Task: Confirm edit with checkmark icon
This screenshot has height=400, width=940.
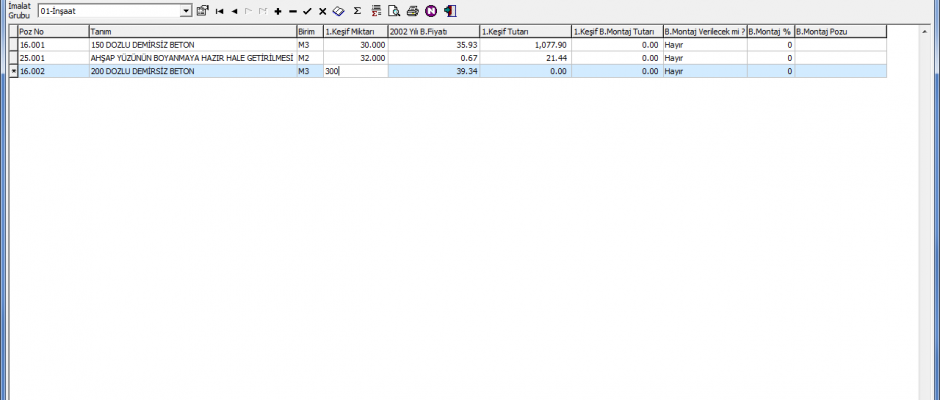Action: coord(307,11)
